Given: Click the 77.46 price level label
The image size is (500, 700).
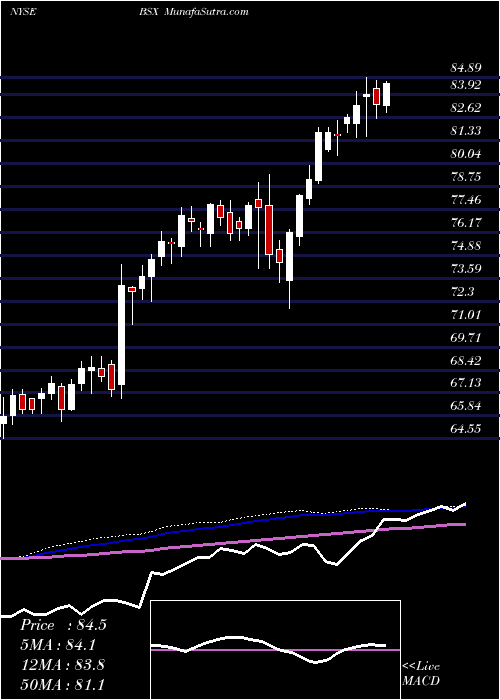Looking at the screenshot, I should click(466, 200).
